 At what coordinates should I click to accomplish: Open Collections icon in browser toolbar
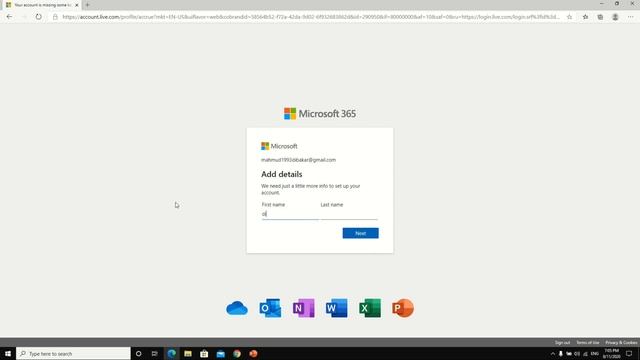[600, 17]
